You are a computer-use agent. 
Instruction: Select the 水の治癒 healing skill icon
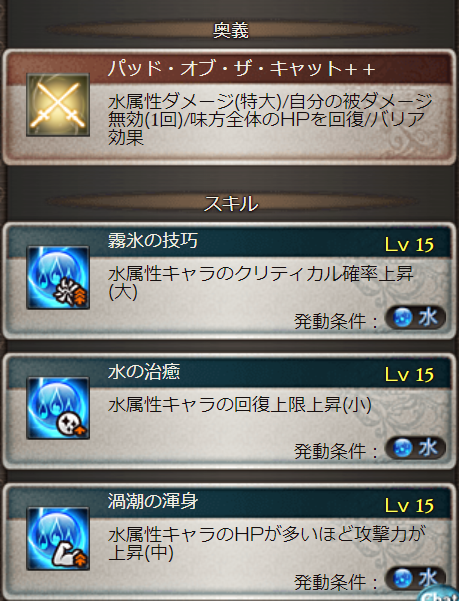(58, 408)
